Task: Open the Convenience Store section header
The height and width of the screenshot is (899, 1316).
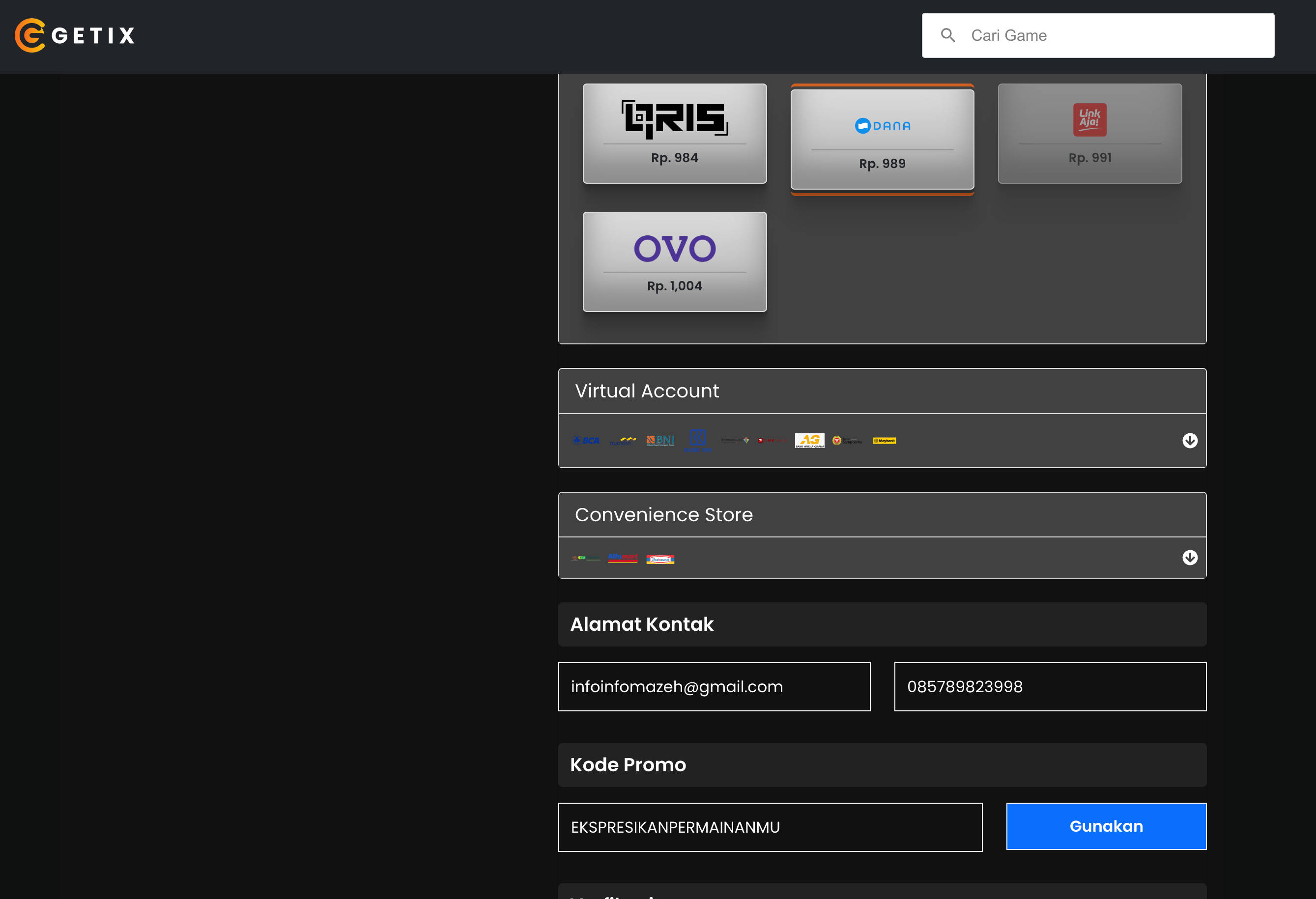Action: (x=882, y=515)
